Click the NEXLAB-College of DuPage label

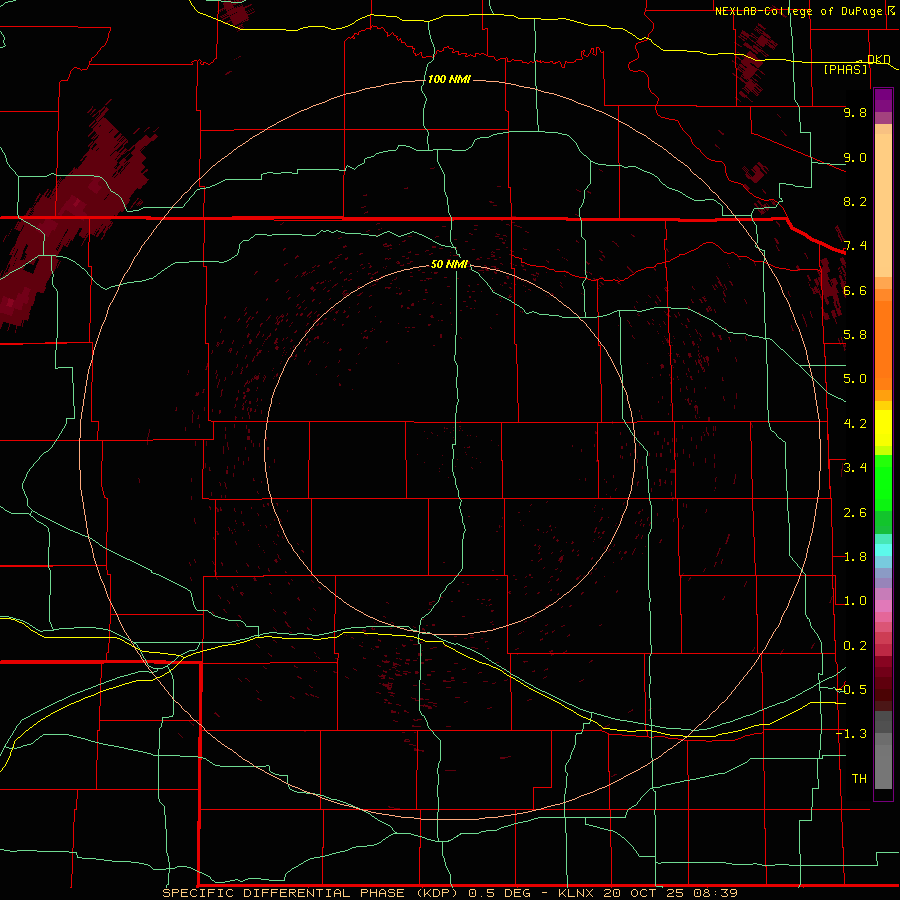[798, 11]
